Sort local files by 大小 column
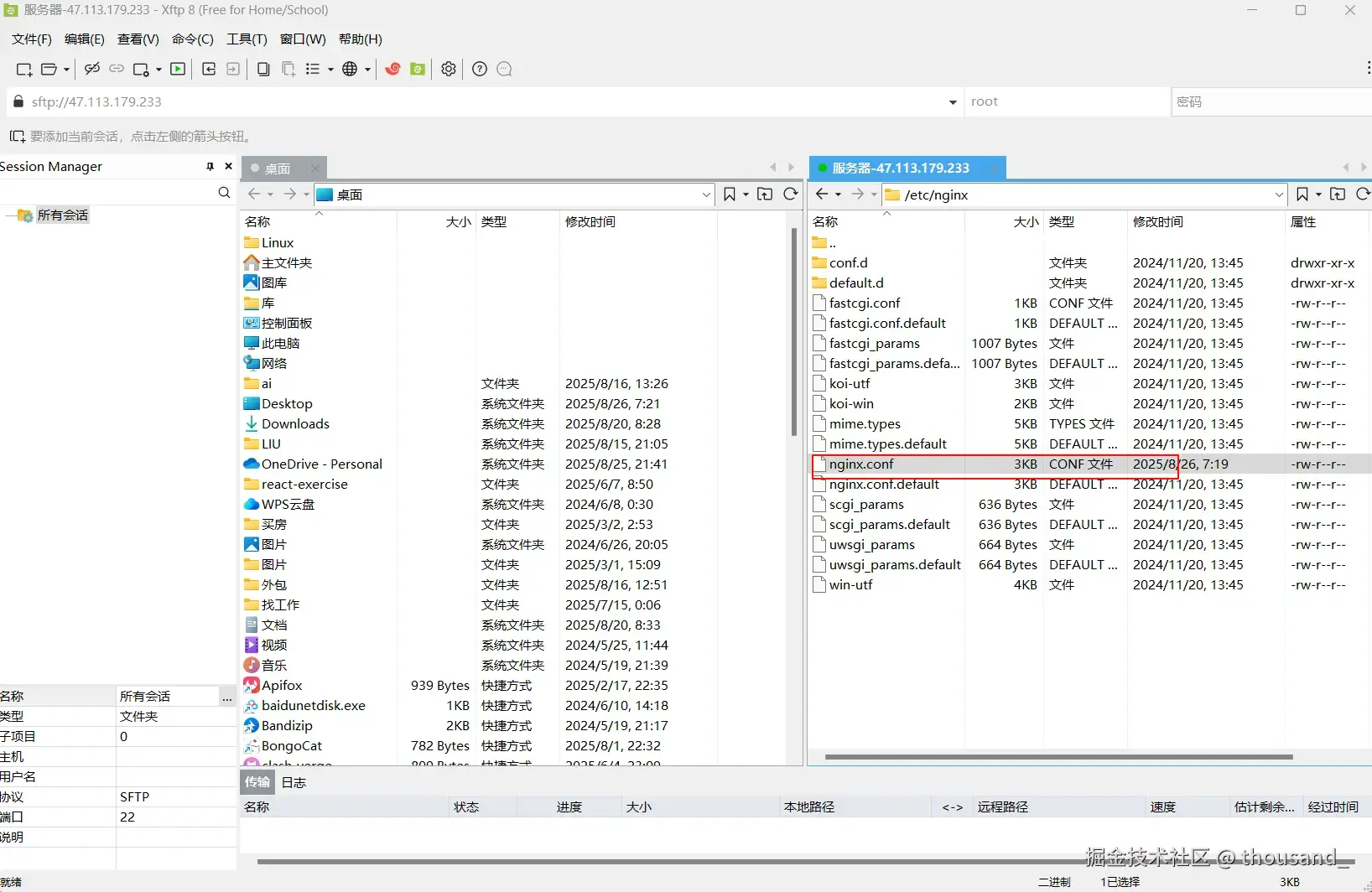The height and width of the screenshot is (892, 1372). pyautogui.click(x=436, y=222)
